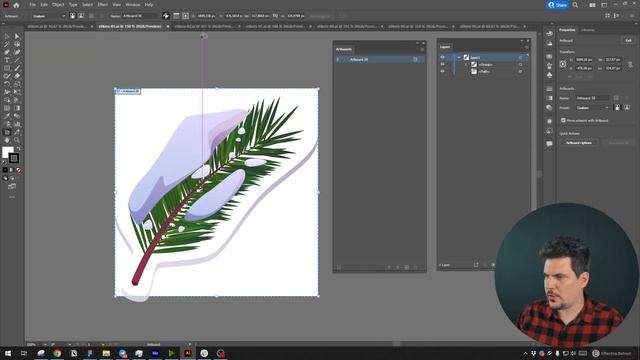Image resolution: width=640 pixels, height=360 pixels.
Task: Toggle visibility of the first sublayer
Action: coord(442,64)
